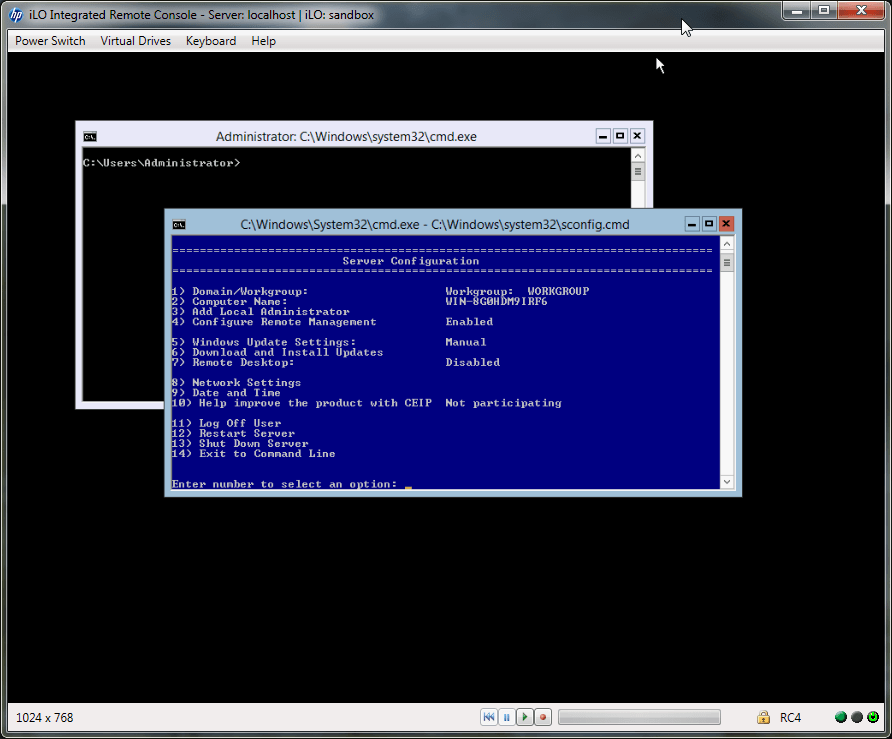Click the 'Enter number to select' prompt line
The image size is (892, 739).
(285, 484)
